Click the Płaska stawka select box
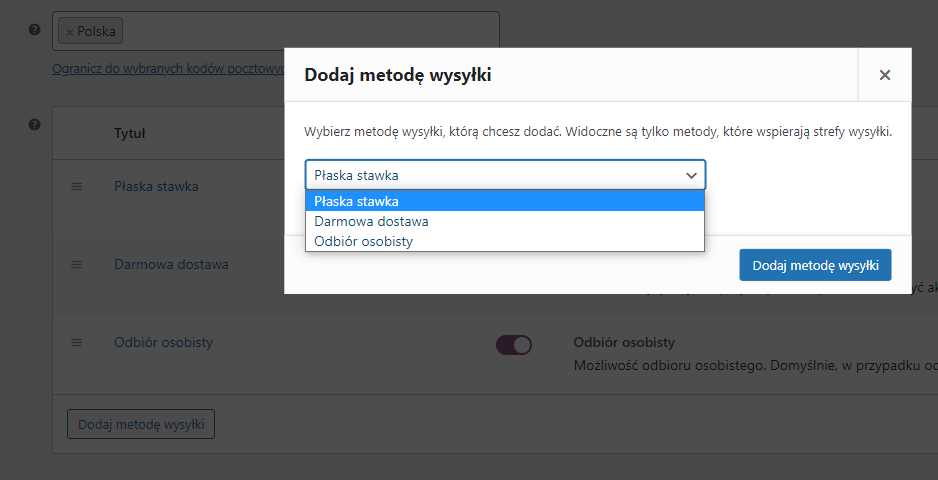 point(505,175)
